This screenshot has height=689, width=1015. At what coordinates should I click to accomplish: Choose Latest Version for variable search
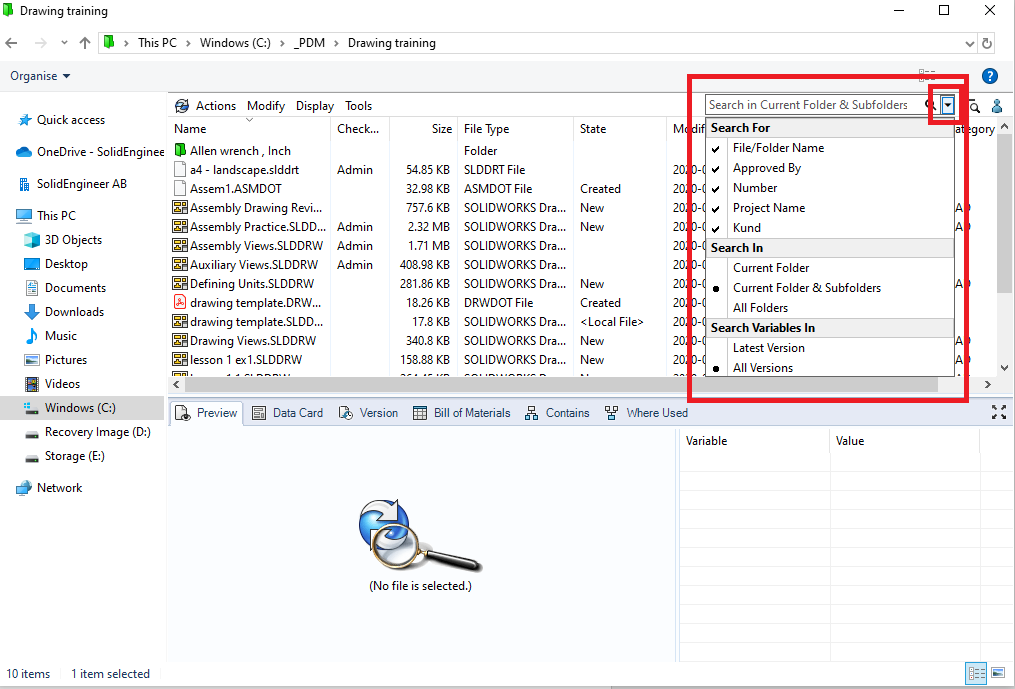pyautogui.click(x=768, y=348)
